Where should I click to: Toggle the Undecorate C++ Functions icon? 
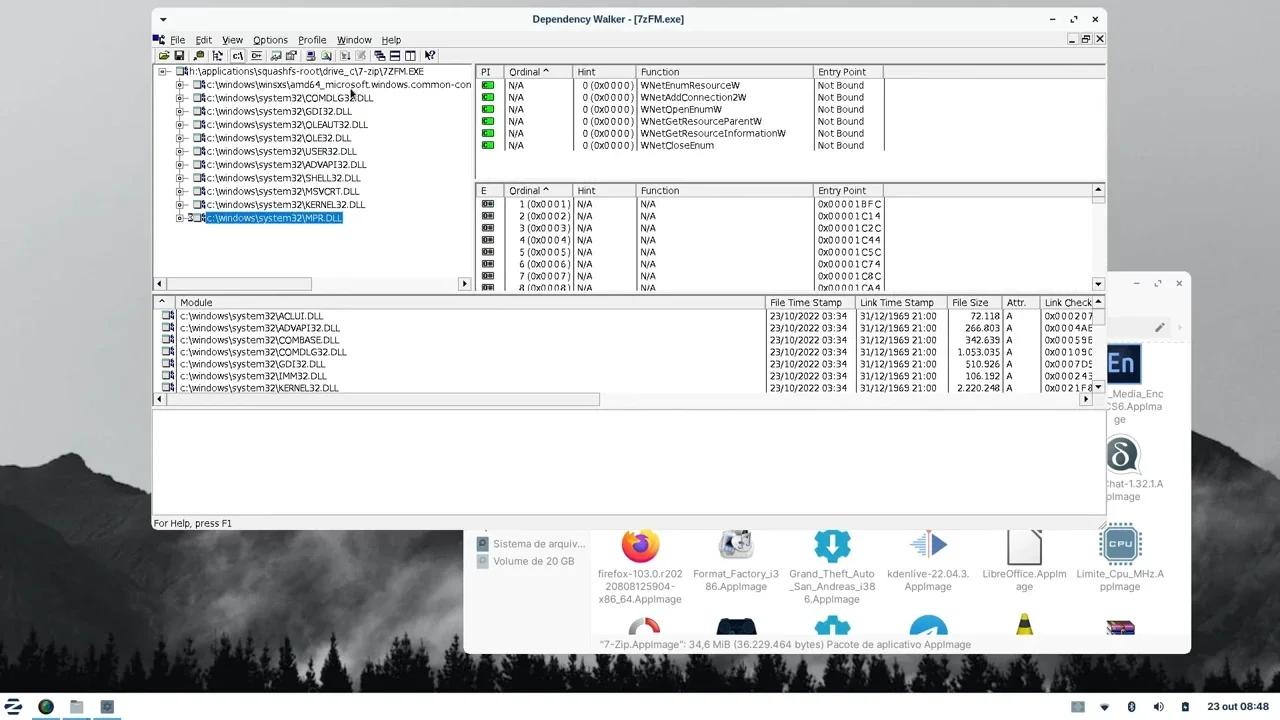257,55
